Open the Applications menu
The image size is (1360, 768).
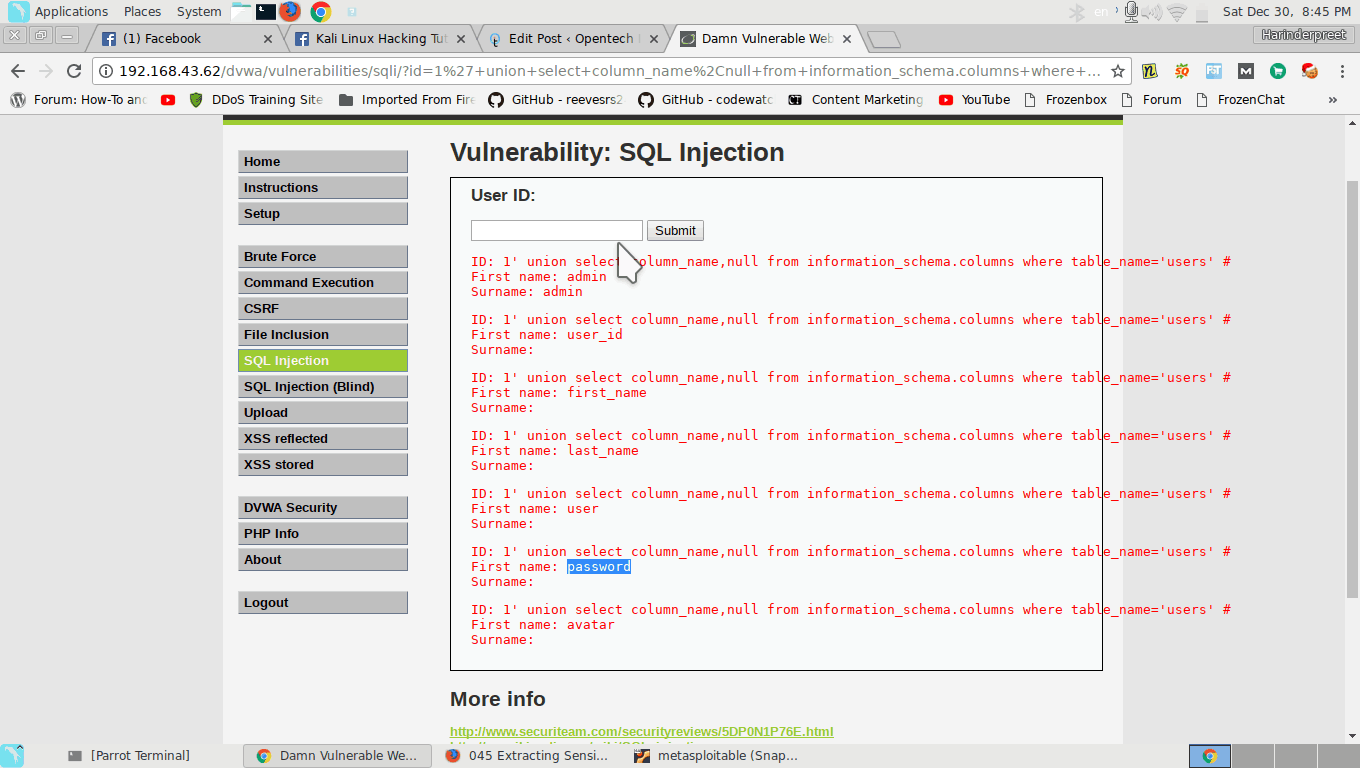tap(71, 12)
